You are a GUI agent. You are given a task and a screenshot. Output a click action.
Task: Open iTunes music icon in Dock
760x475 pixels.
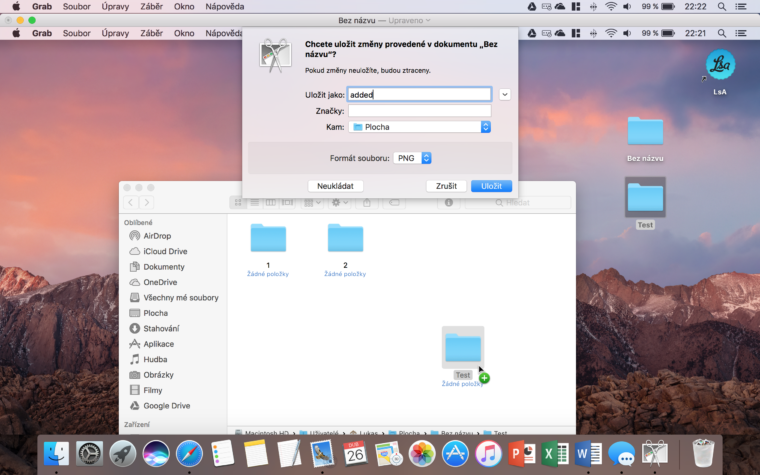pos(488,454)
